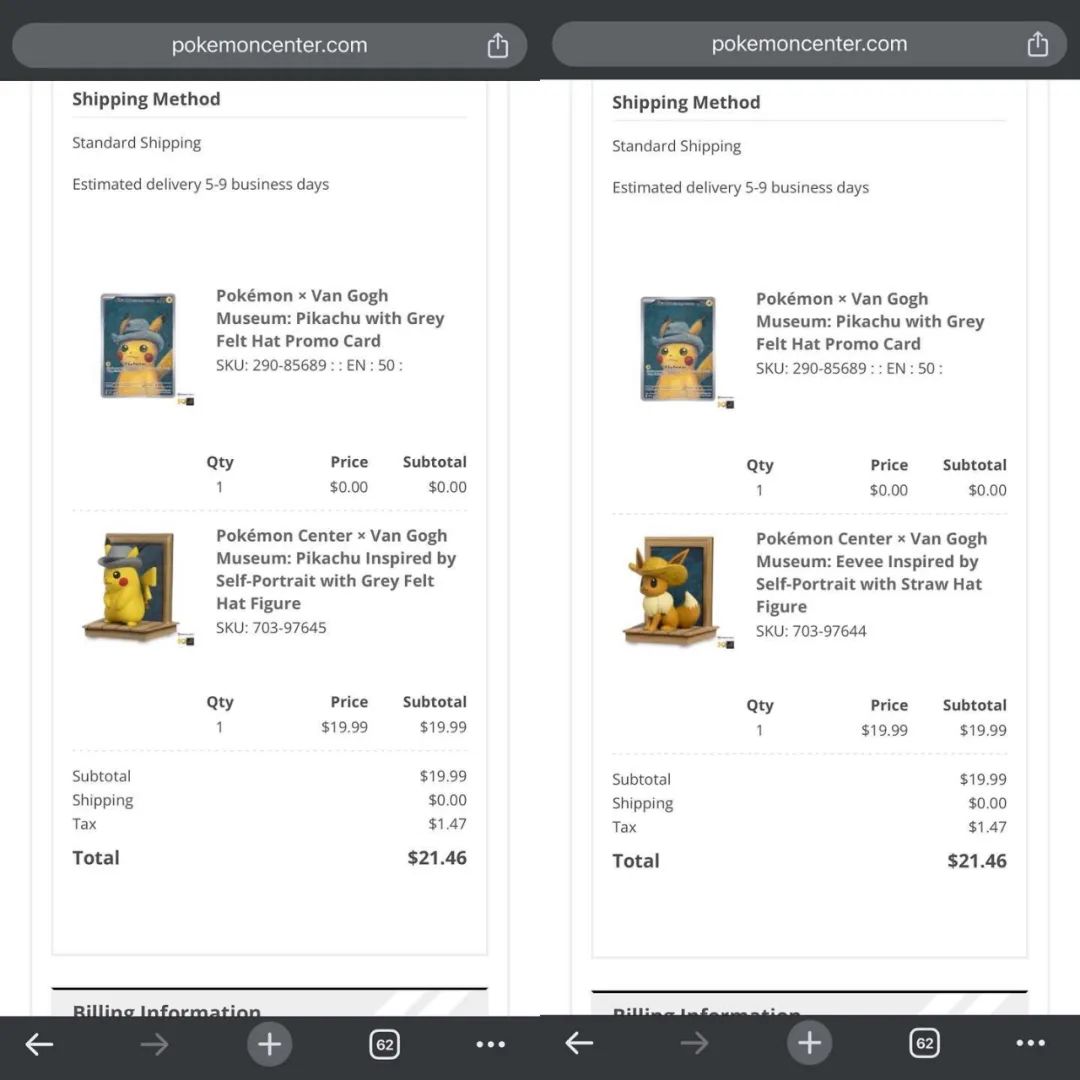This screenshot has width=1080, height=1080.
Task: Tap the share icon in the left screenshot
Action: tap(497, 45)
